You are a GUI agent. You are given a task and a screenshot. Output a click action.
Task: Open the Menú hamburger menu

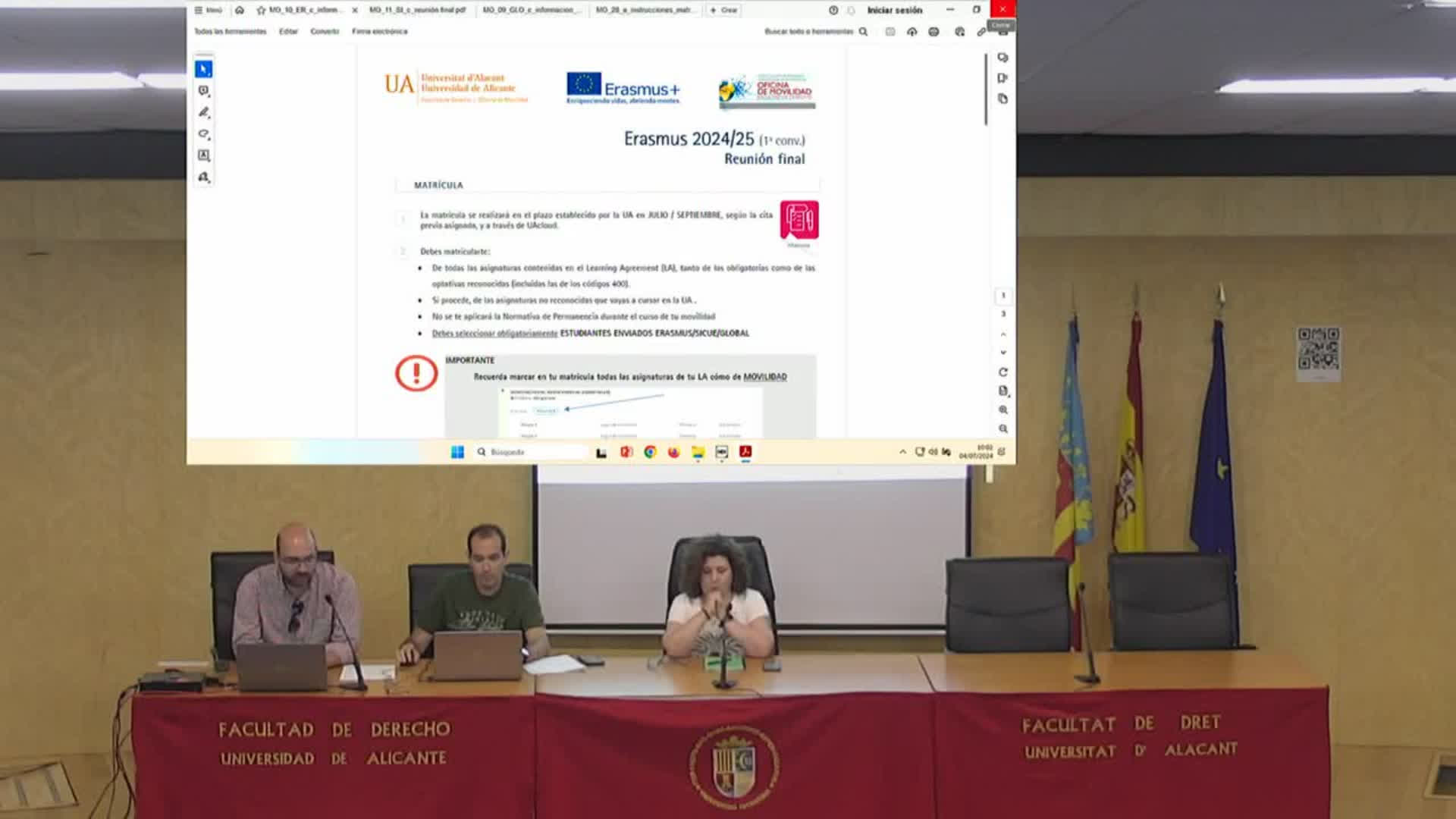pos(208,10)
